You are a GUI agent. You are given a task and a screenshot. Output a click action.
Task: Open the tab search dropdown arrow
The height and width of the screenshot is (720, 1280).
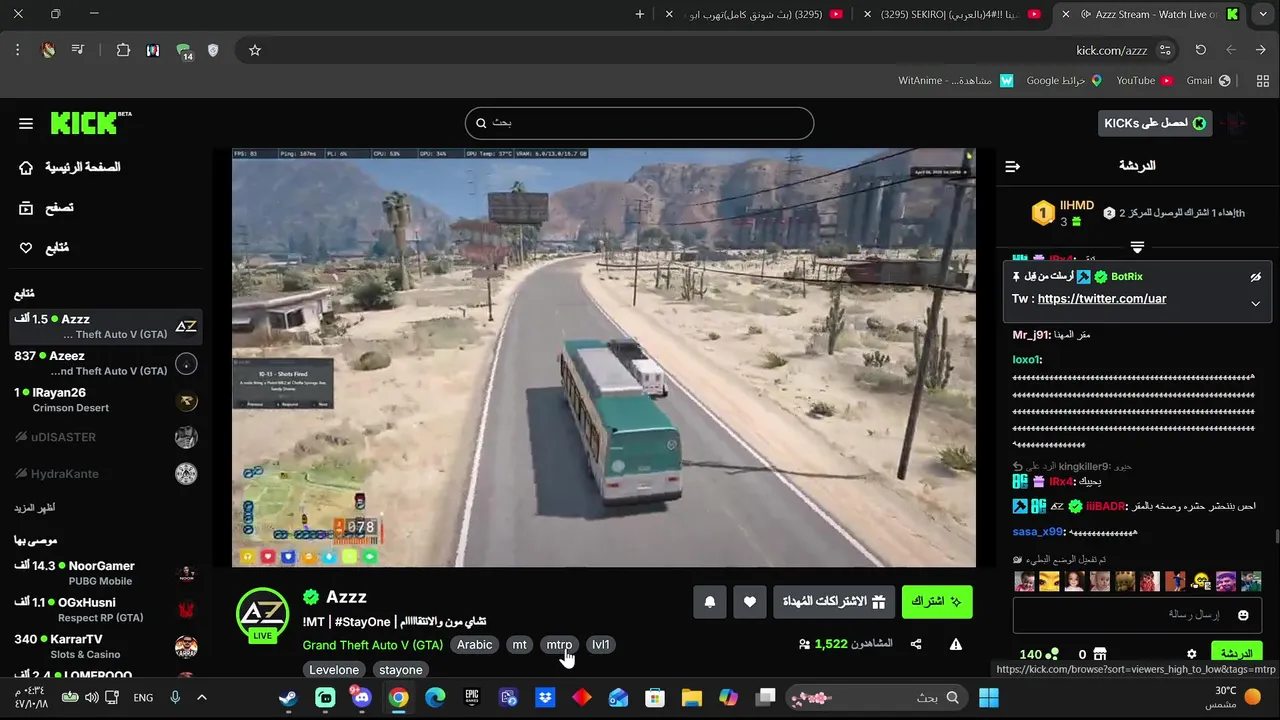(x=1261, y=14)
